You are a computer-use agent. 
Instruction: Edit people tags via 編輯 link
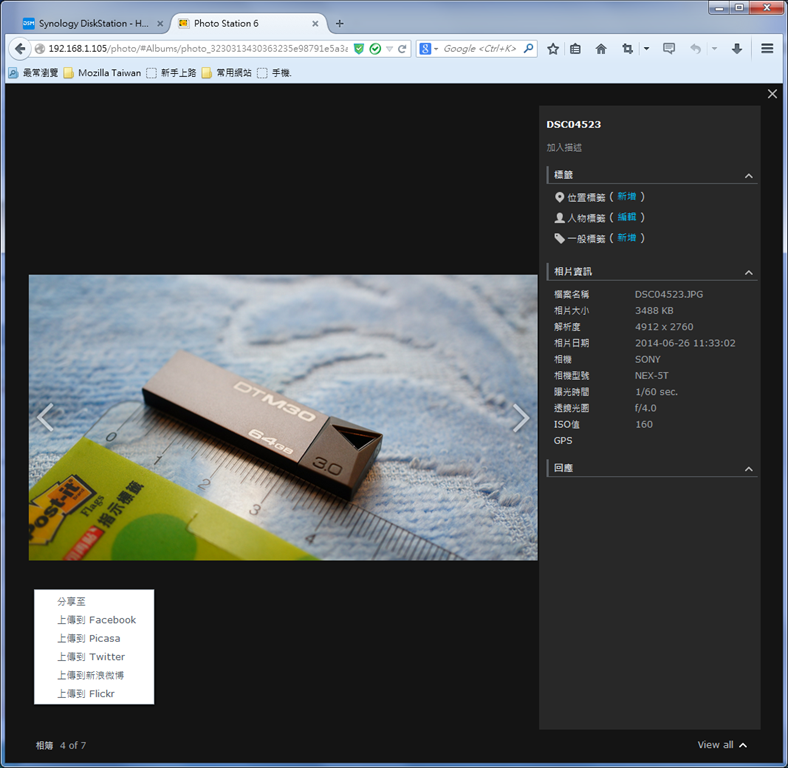(x=627, y=217)
